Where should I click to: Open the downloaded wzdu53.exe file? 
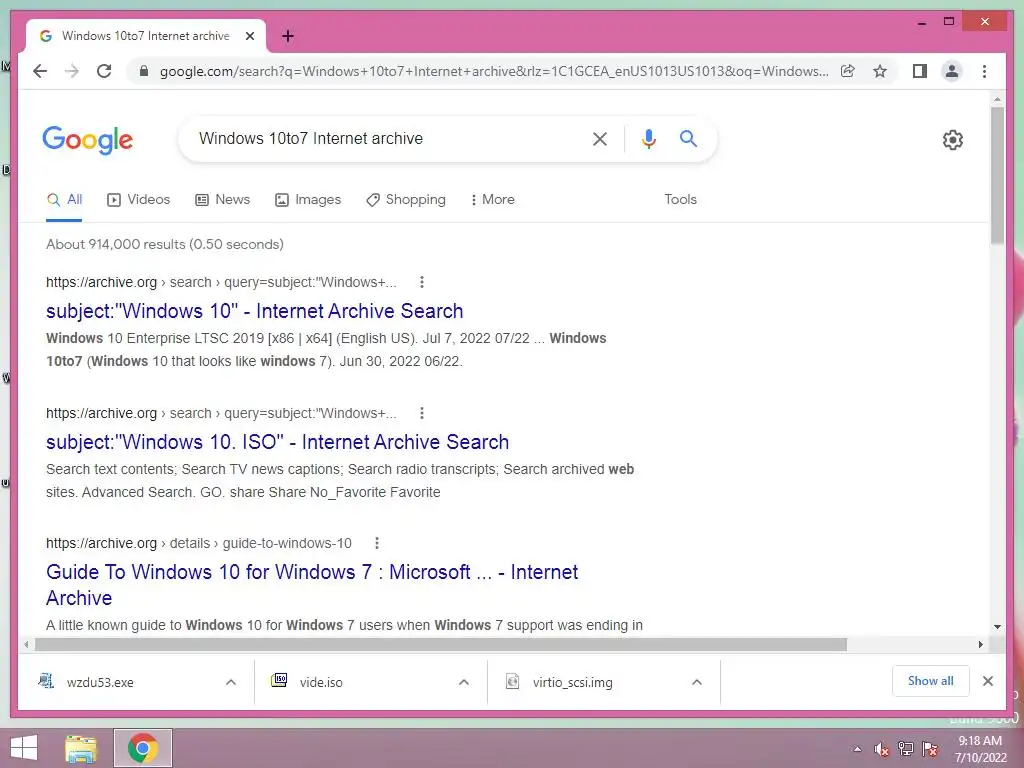coord(100,682)
